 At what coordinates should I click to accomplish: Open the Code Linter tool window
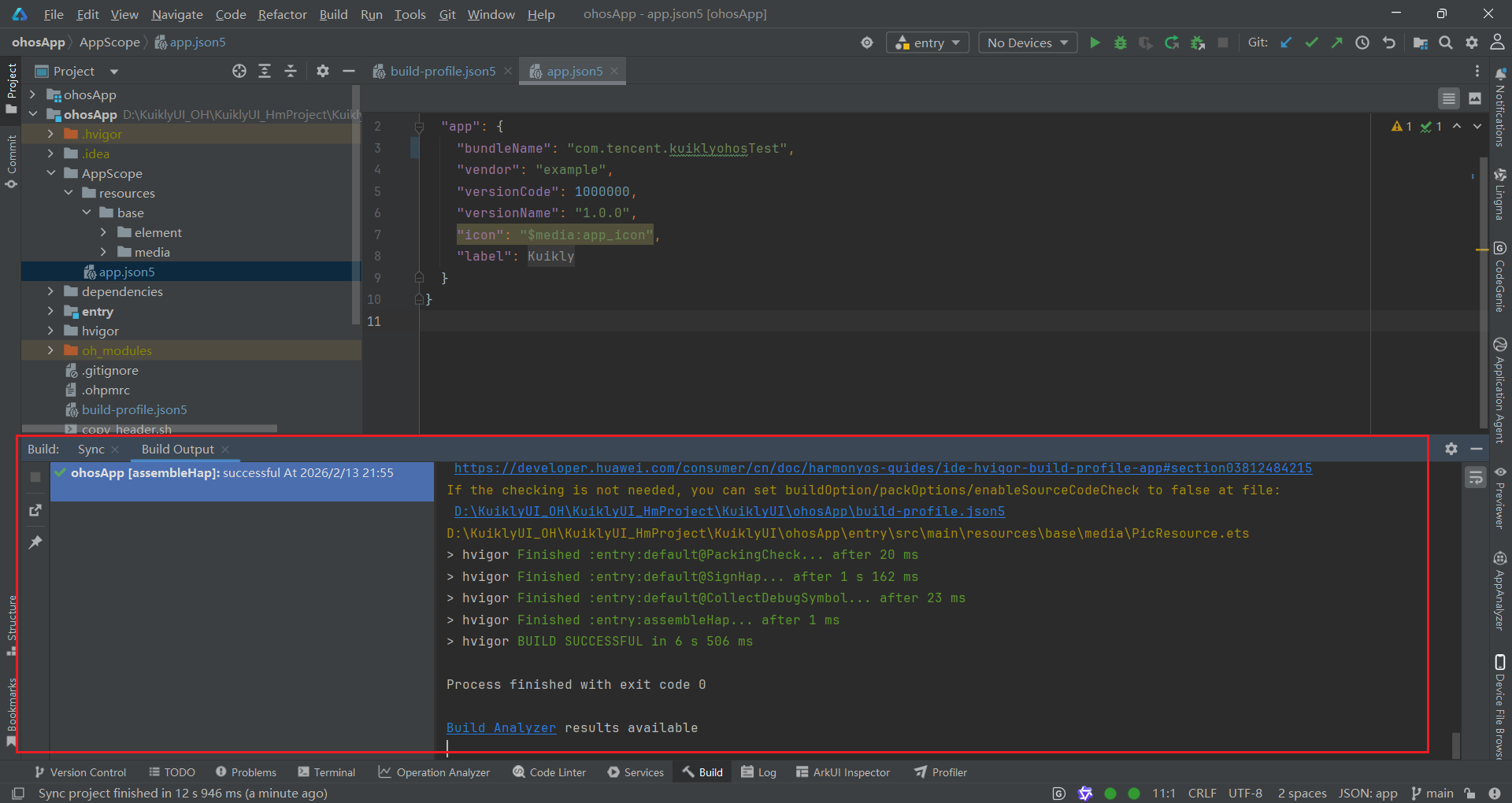point(550,772)
